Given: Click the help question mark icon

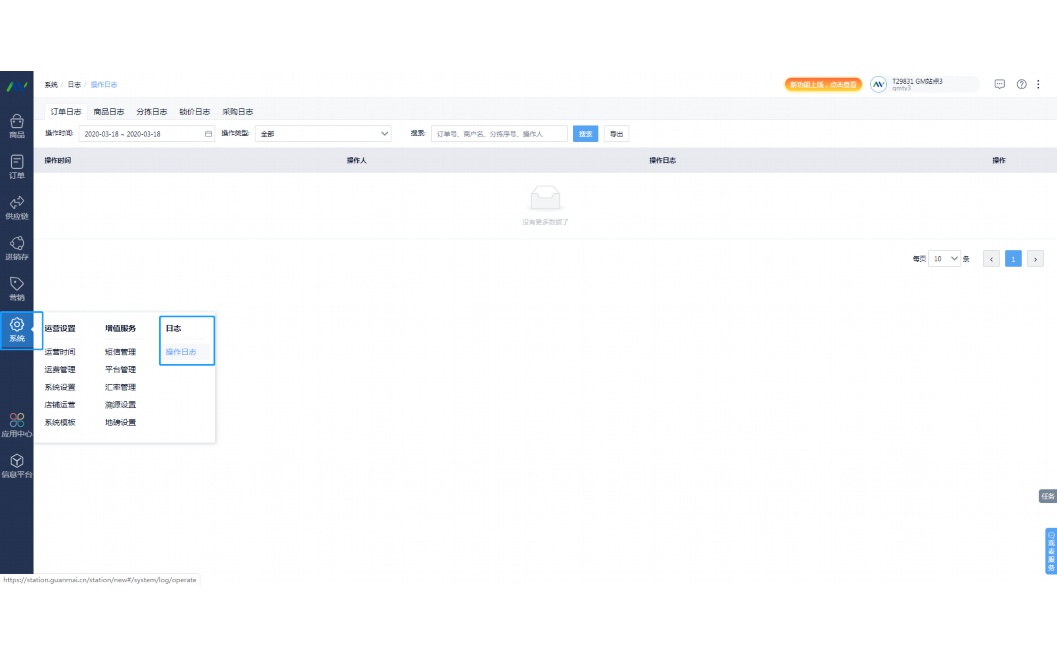Looking at the screenshot, I should [x=1021, y=84].
